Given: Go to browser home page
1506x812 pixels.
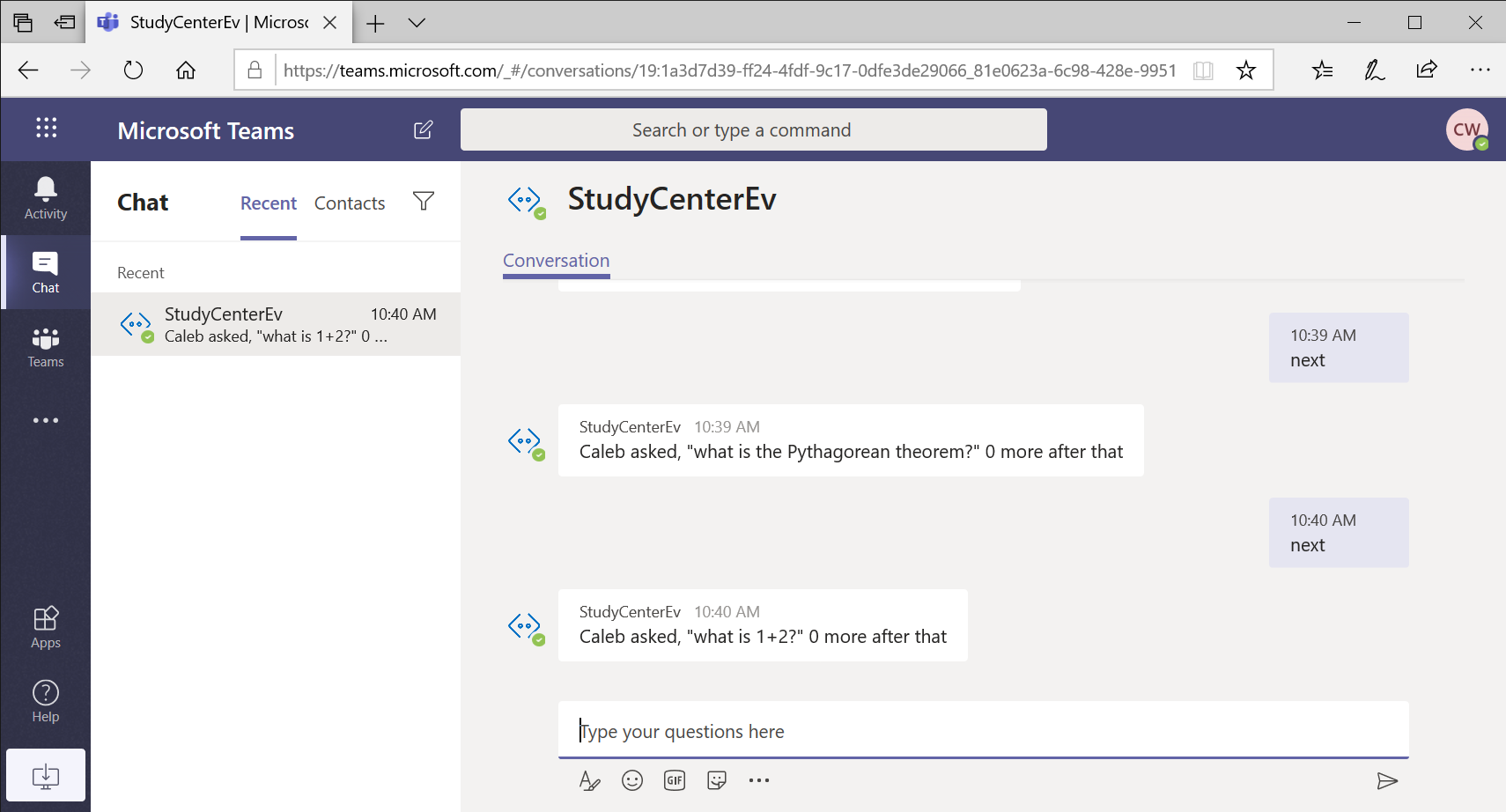Looking at the screenshot, I should [x=186, y=70].
